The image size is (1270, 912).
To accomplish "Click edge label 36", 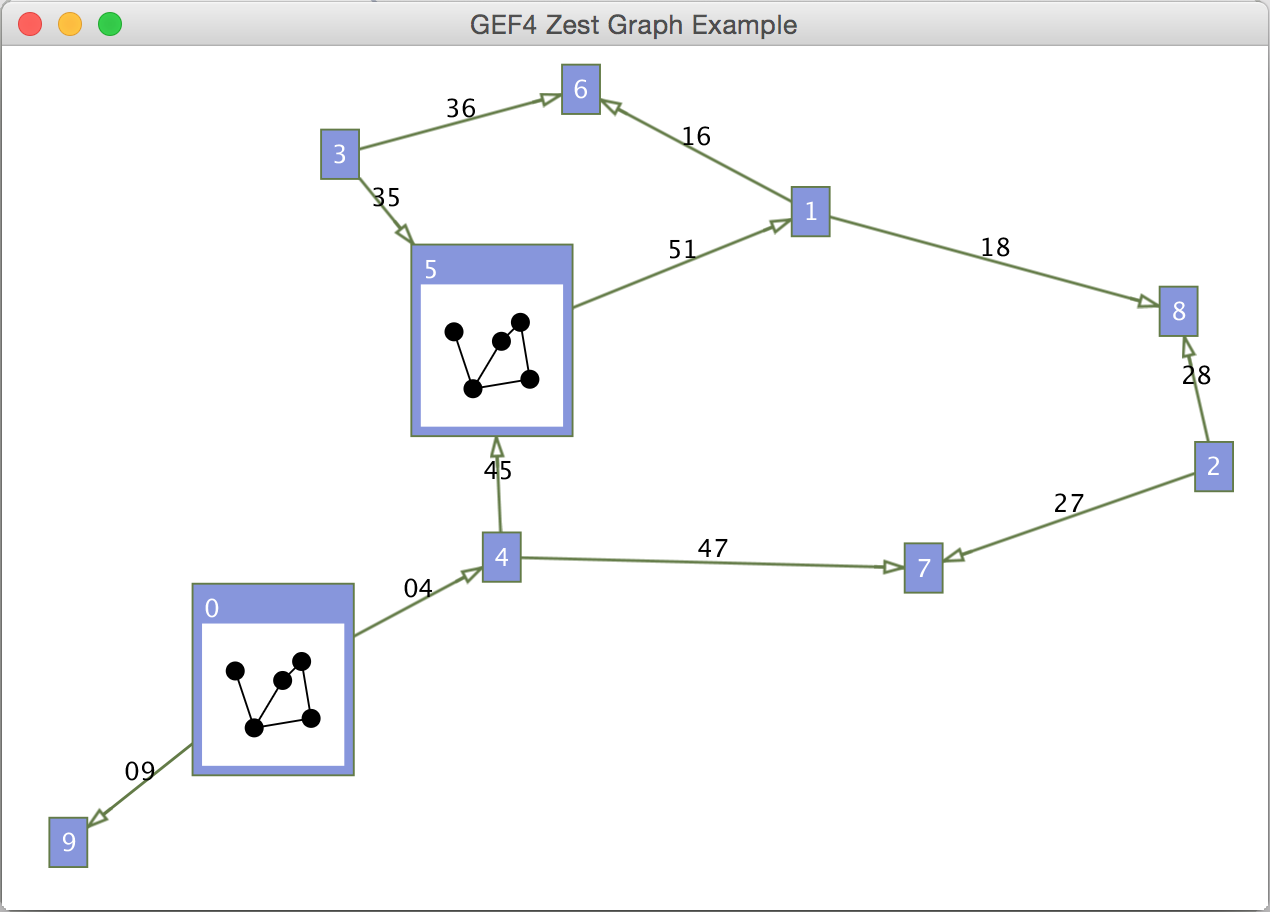I will click(x=461, y=109).
